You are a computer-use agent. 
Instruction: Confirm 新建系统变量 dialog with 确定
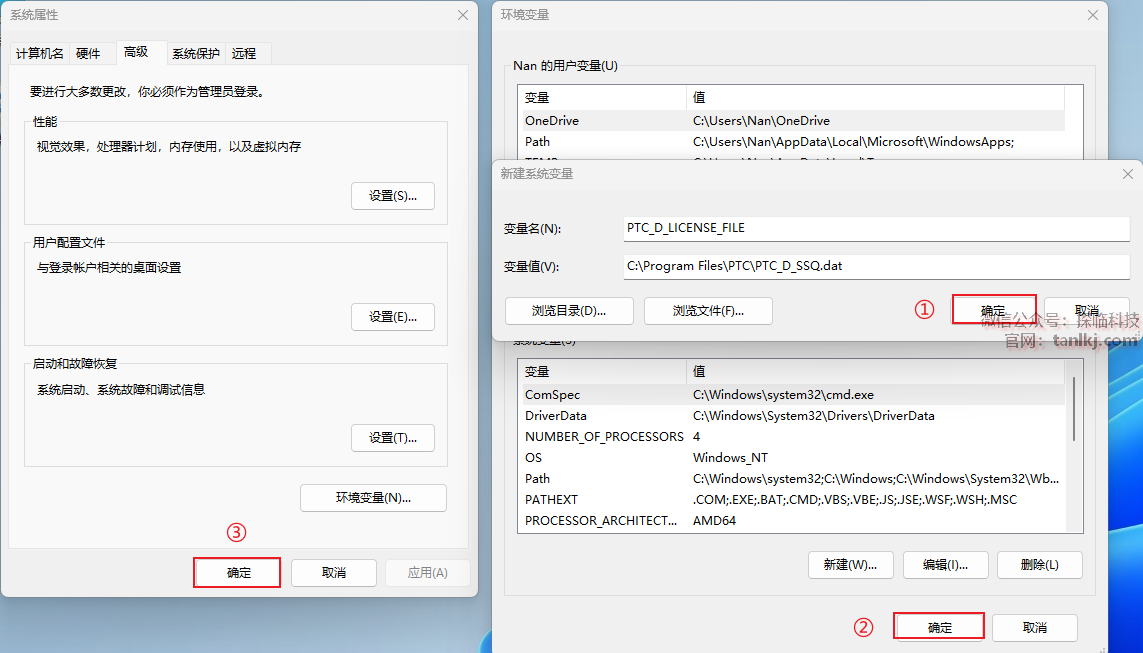click(x=994, y=310)
